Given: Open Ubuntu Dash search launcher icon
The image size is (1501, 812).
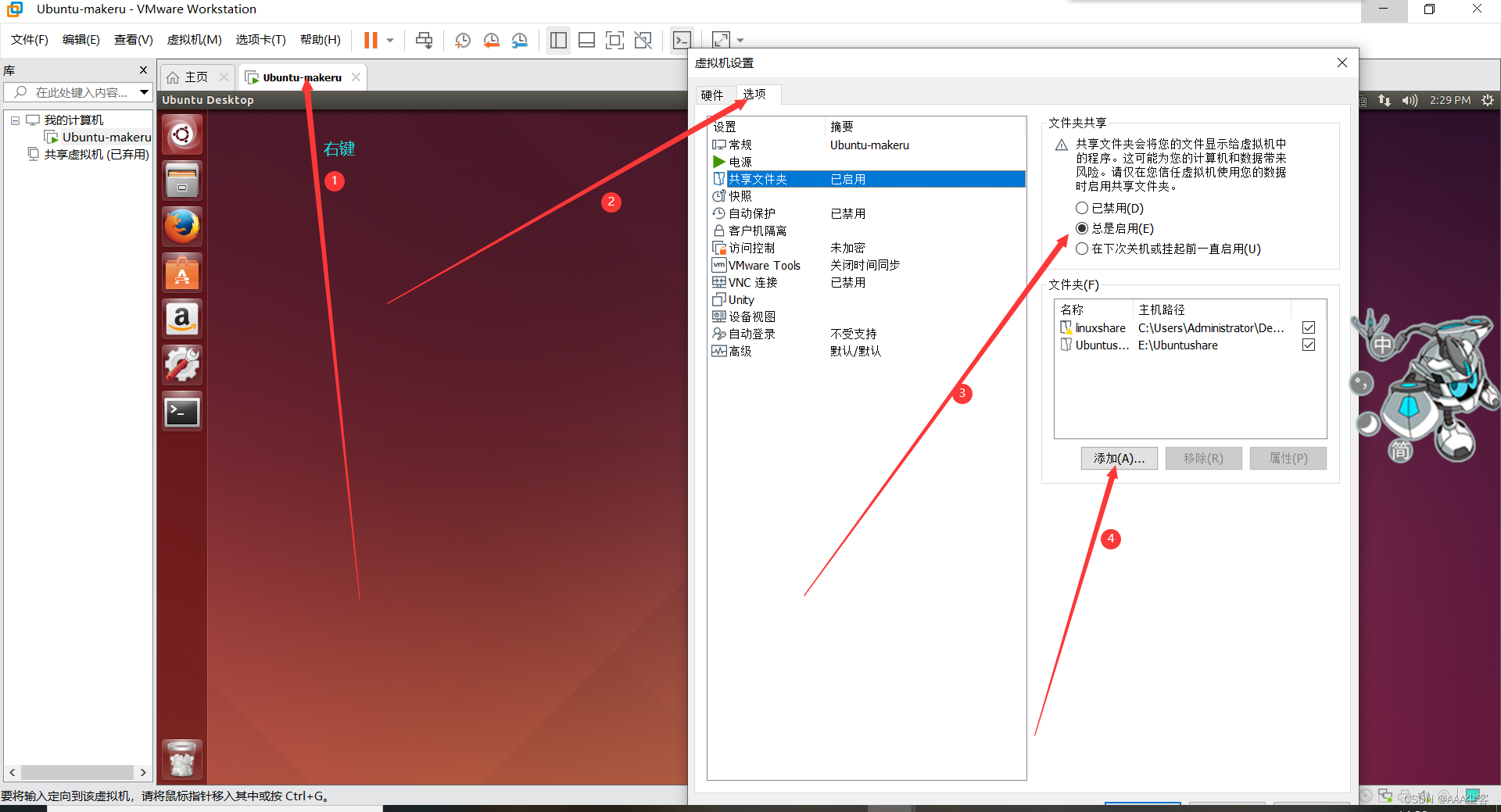Looking at the screenshot, I should tap(182, 134).
